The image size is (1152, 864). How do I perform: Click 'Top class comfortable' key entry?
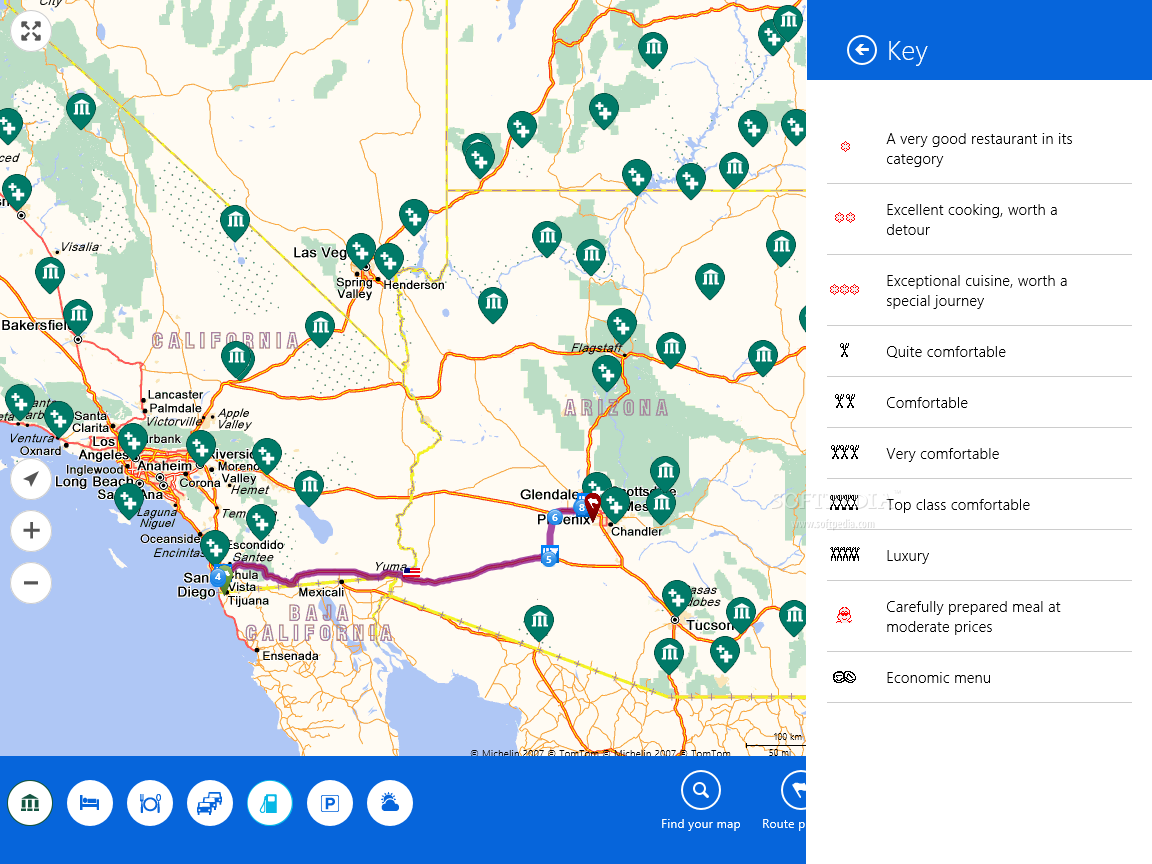[979, 505]
